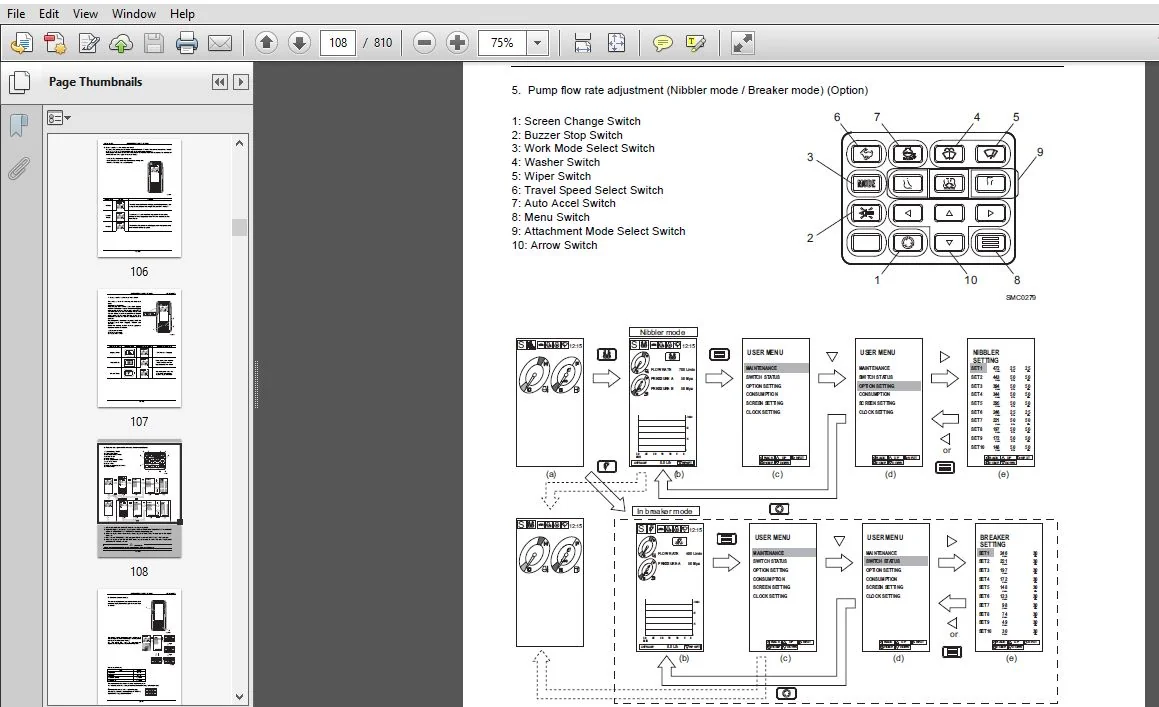Collapse the thumbnails panel with double arrow
The height and width of the screenshot is (707, 1159).
click(220, 82)
